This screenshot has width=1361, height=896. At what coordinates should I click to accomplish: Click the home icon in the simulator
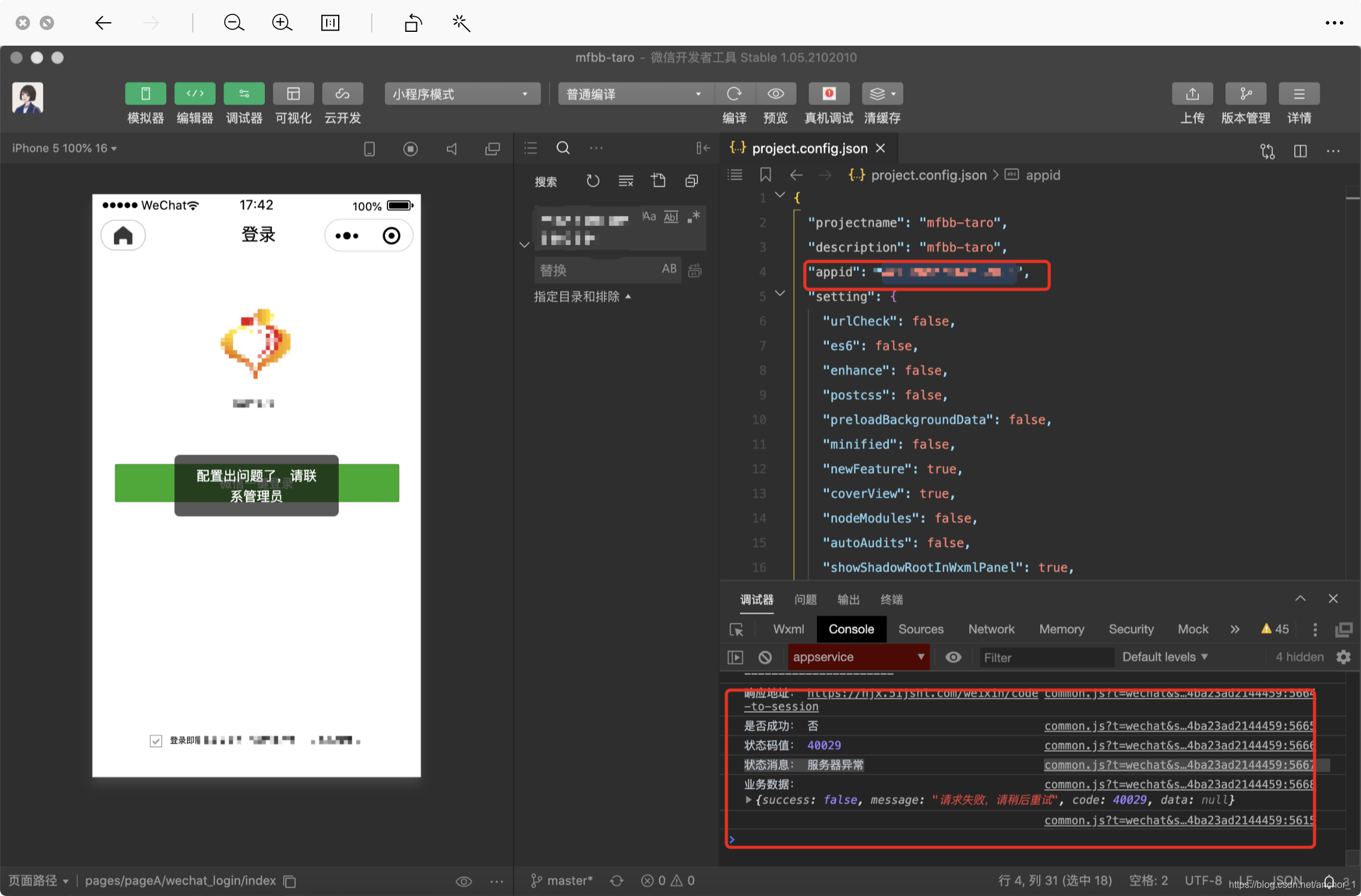click(123, 235)
